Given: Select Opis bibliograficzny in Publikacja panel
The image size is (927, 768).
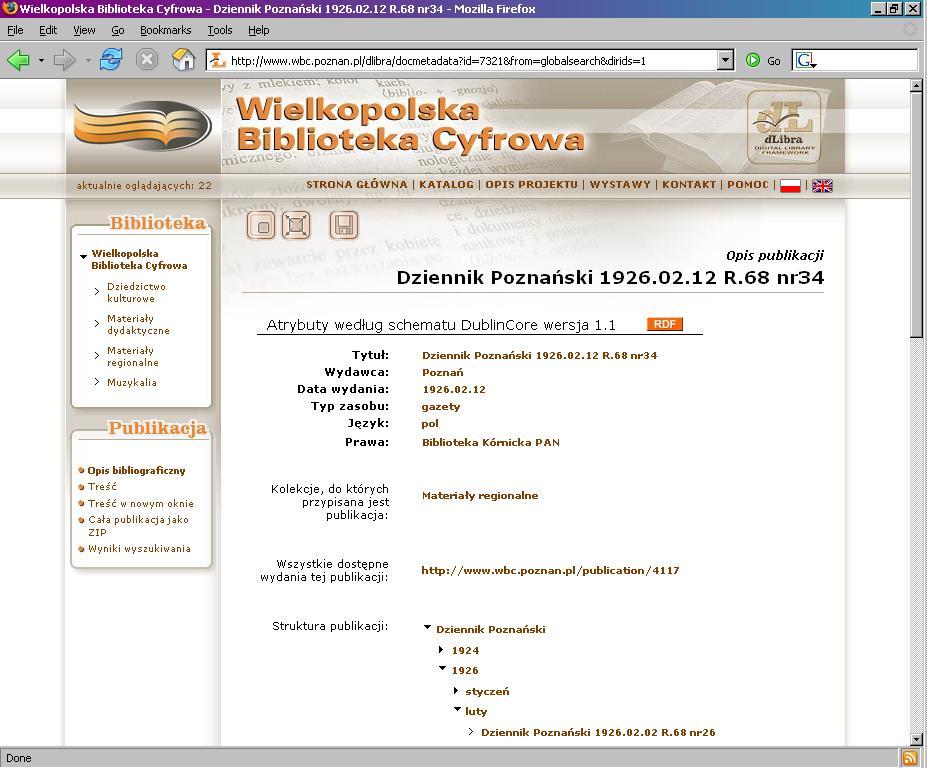Looking at the screenshot, I should point(137,471).
